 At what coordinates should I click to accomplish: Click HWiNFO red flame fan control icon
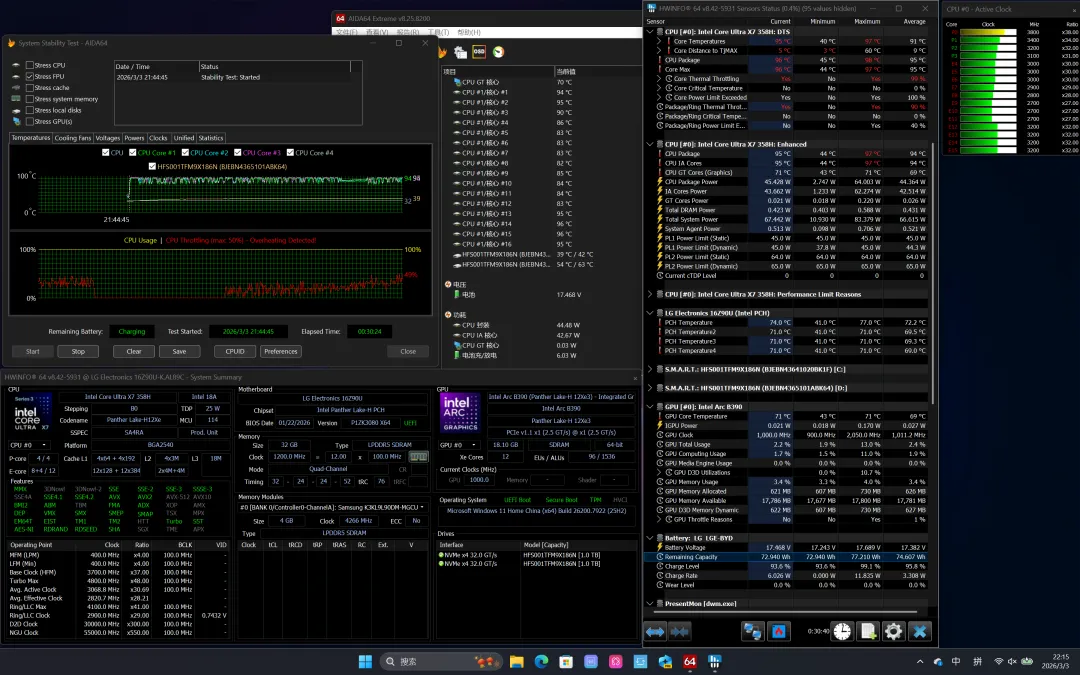pos(779,631)
